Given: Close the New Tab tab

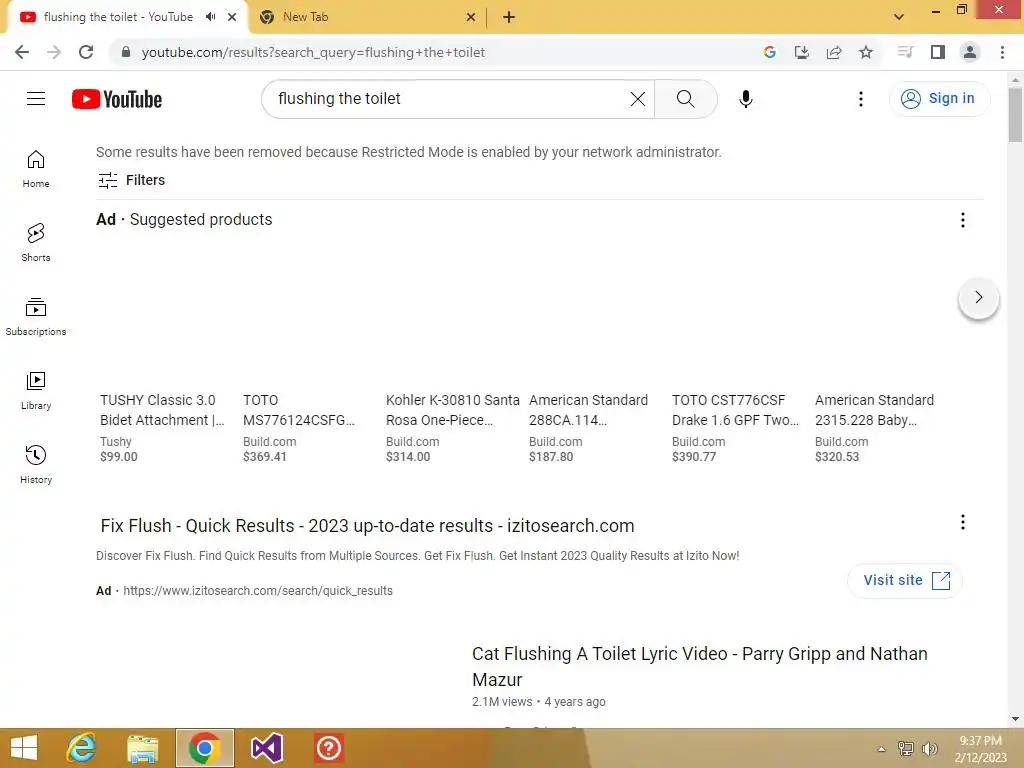Looking at the screenshot, I should (471, 17).
